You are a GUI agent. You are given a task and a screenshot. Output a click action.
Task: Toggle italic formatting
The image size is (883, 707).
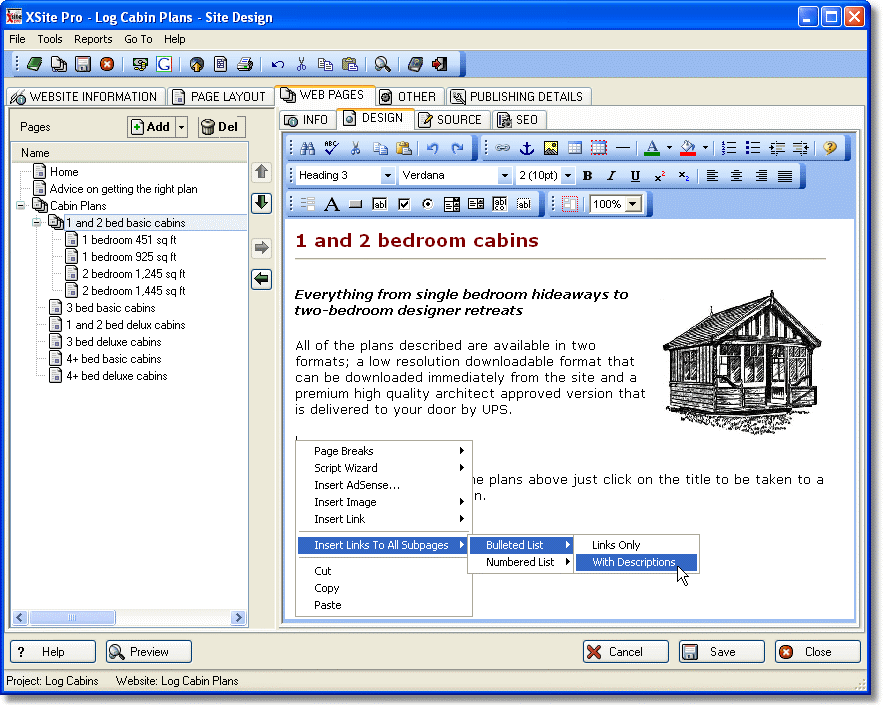(612, 176)
